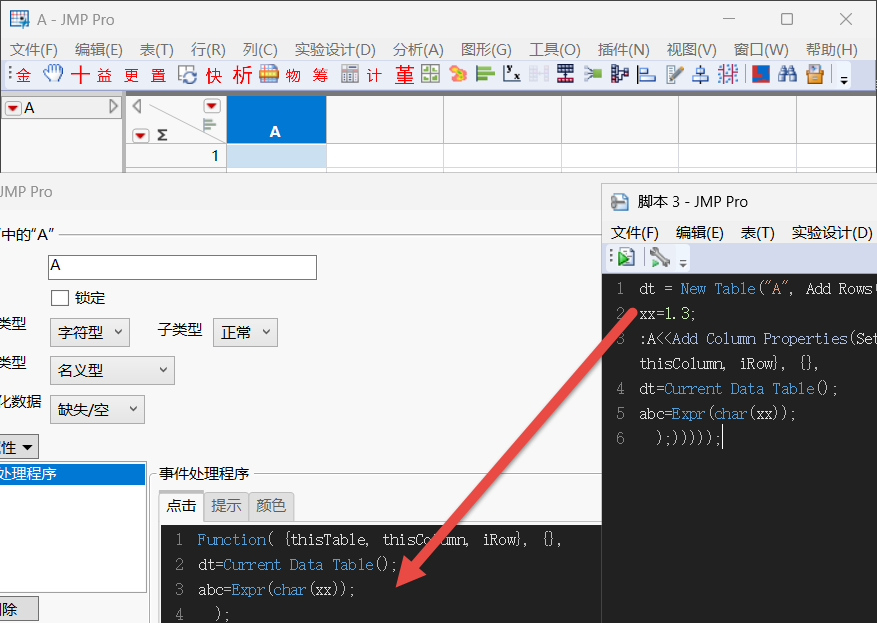Click the pencil notepad toolbar icon
Viewport: 877px width, 623px height.
(x=675, y=74)
